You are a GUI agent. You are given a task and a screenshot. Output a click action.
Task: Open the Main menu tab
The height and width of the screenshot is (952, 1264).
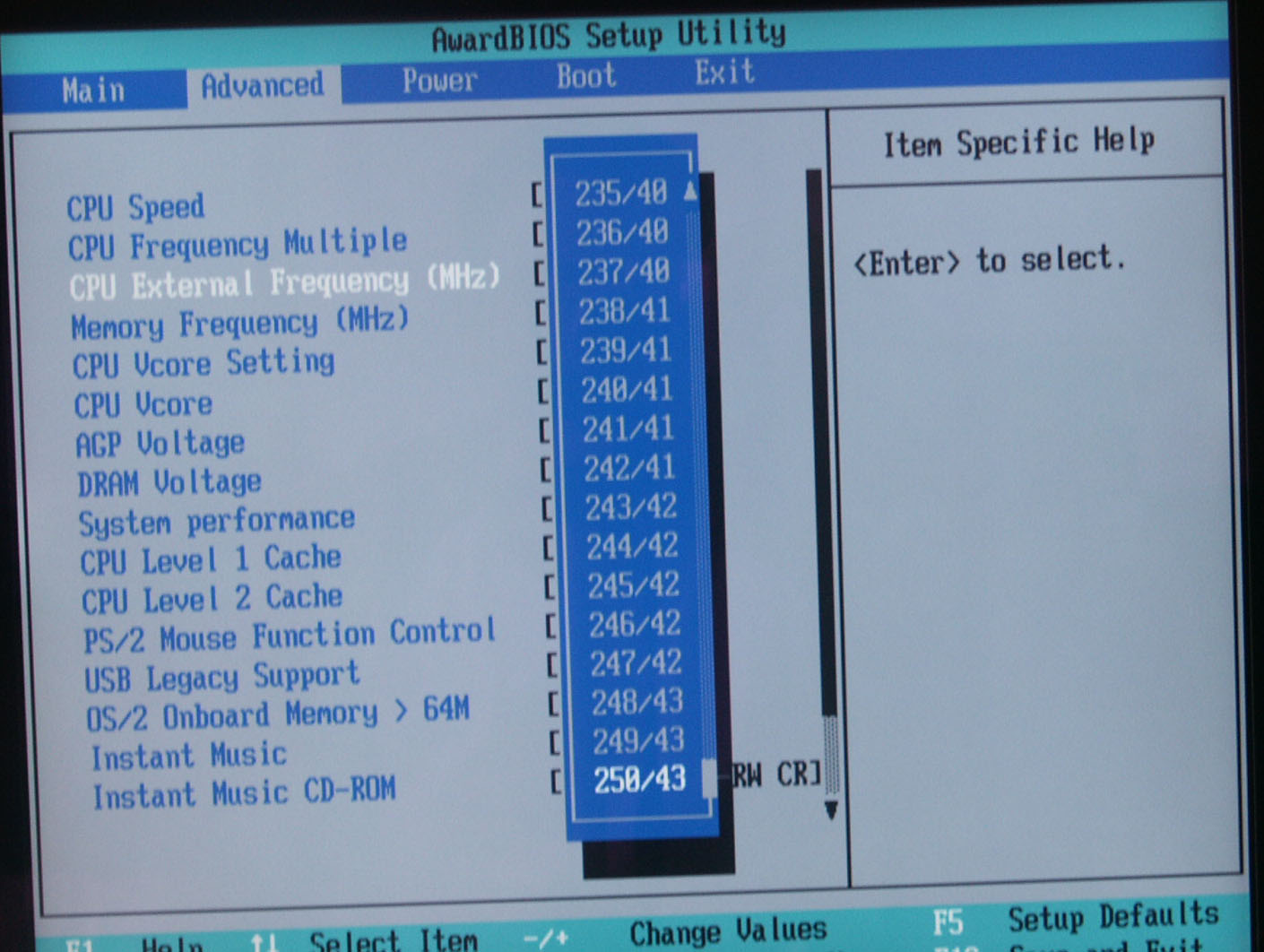tap(93, 91)
